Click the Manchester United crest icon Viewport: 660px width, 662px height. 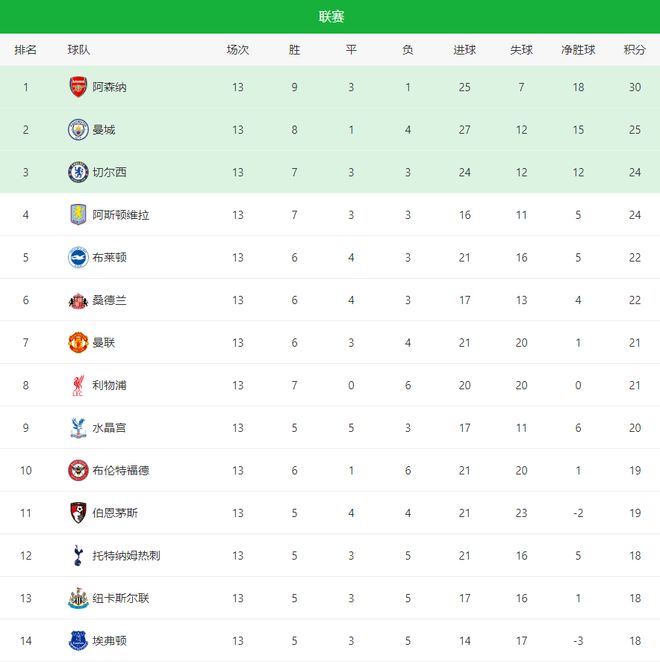click(x=78, y=343)
